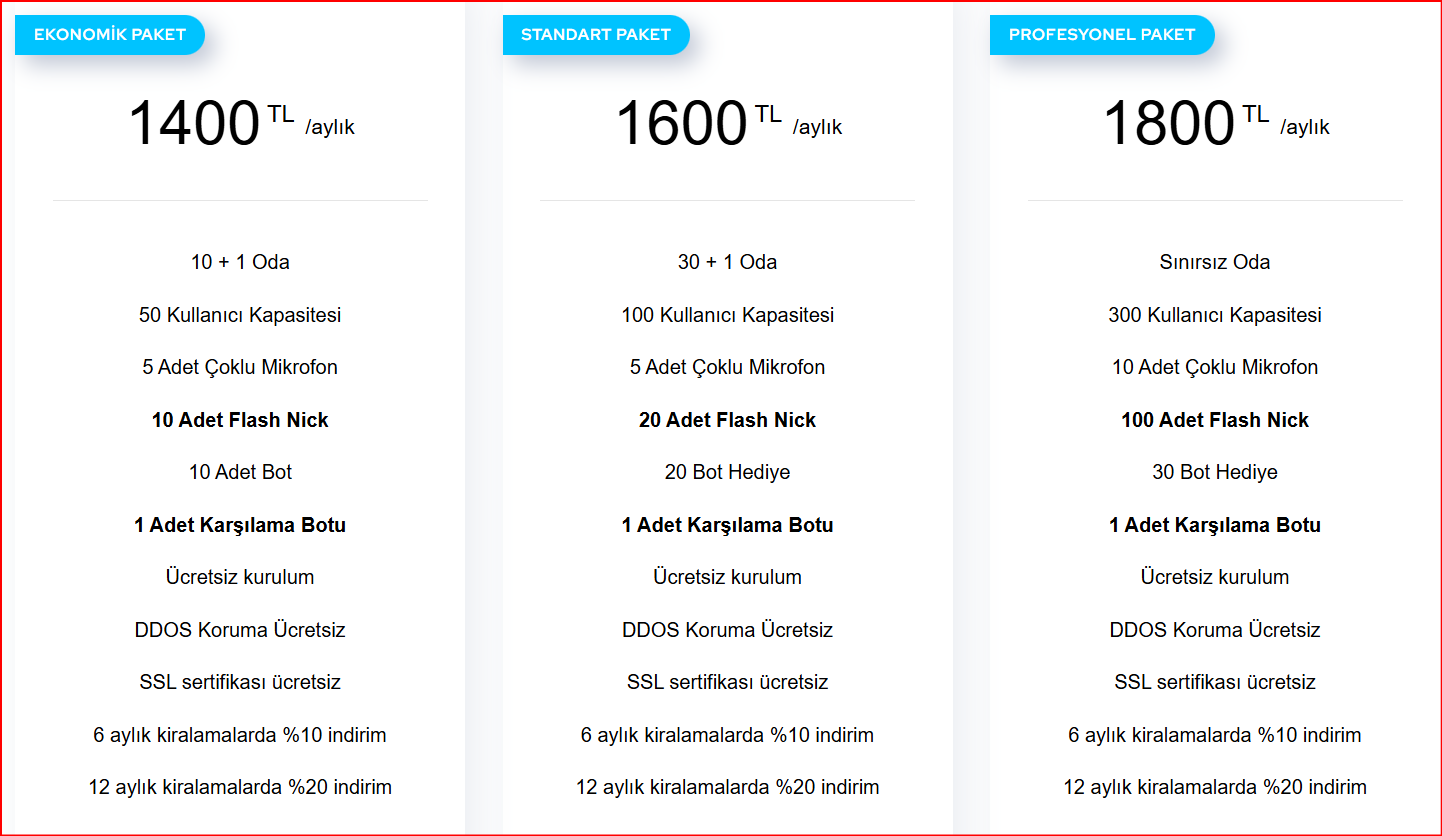This screenshot has width=1442, height=836.
Task: Choose the PROFESYONEL PAKET badge
Action: 1102,35
